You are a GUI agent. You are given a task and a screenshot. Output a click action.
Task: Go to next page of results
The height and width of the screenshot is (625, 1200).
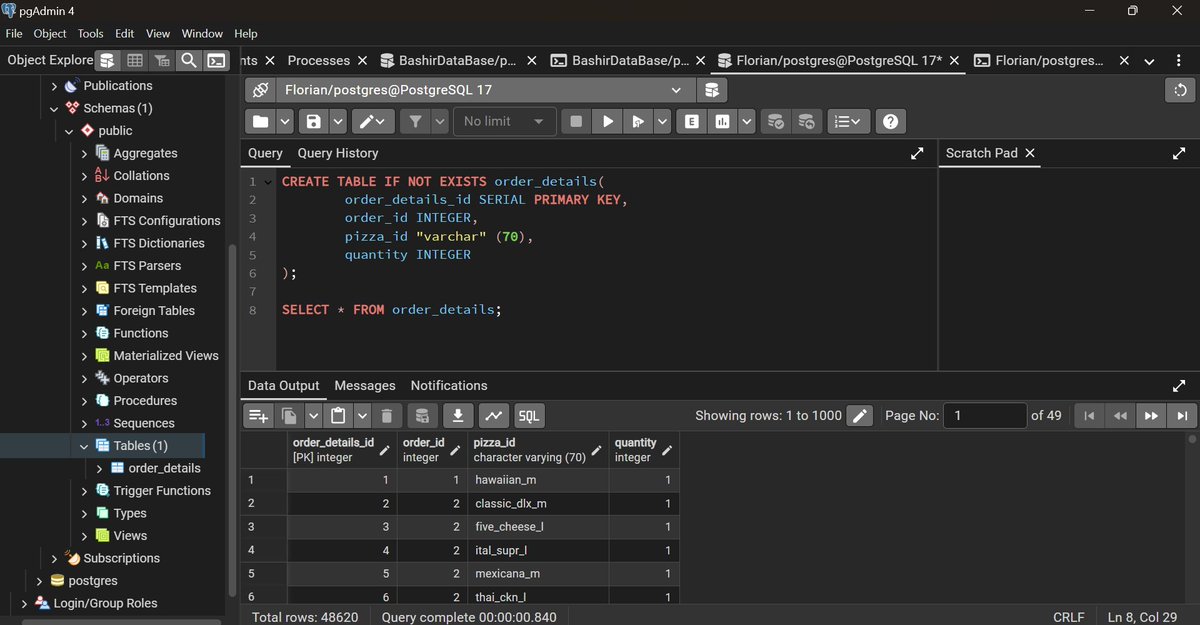(1151, 416)
